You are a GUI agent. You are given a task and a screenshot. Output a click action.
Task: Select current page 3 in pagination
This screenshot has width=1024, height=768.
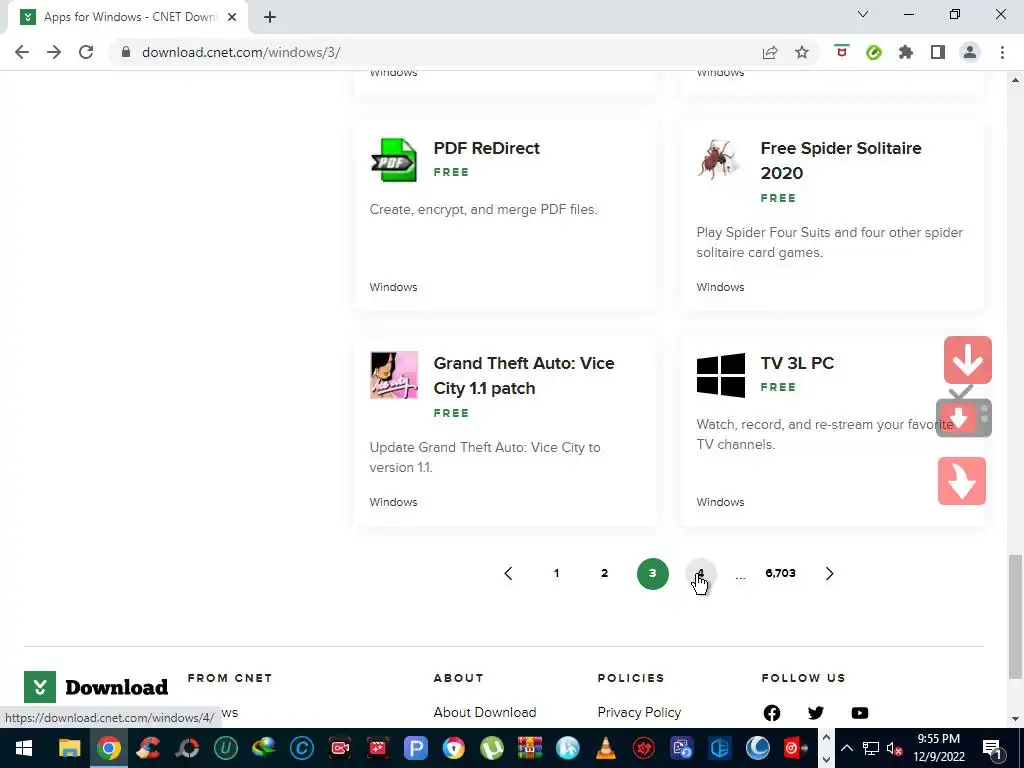[652, 573]
